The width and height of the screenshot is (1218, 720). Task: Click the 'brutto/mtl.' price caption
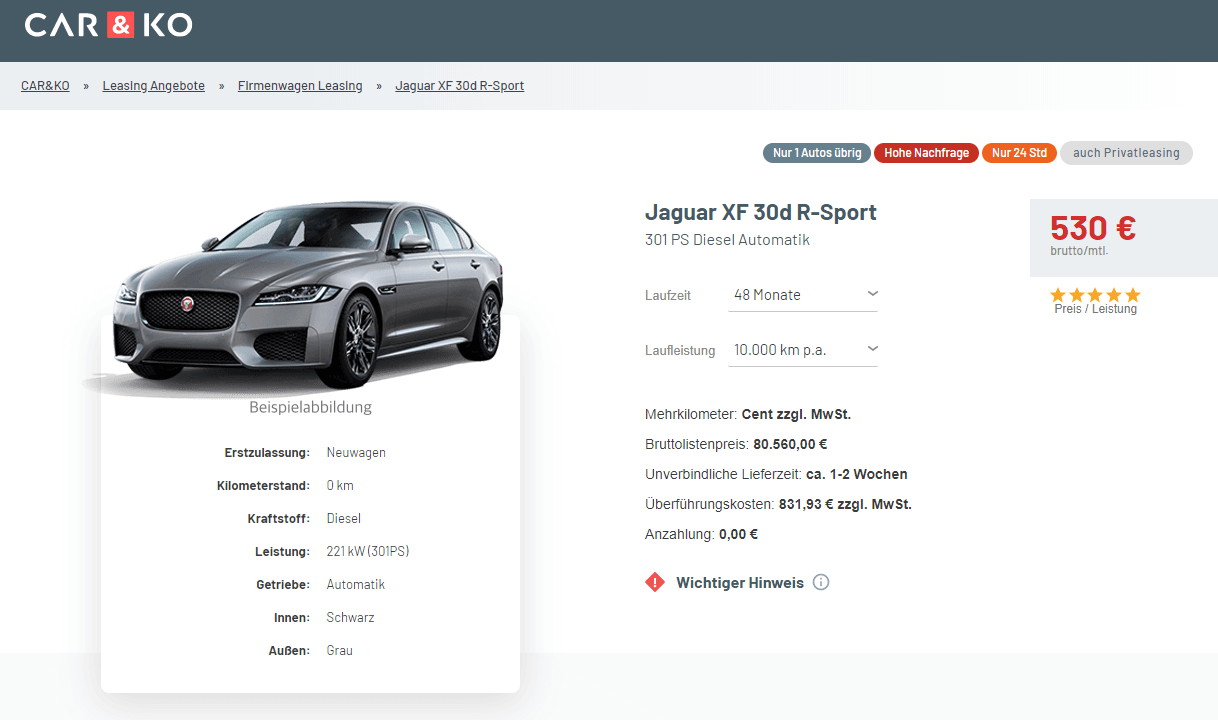1079,251
